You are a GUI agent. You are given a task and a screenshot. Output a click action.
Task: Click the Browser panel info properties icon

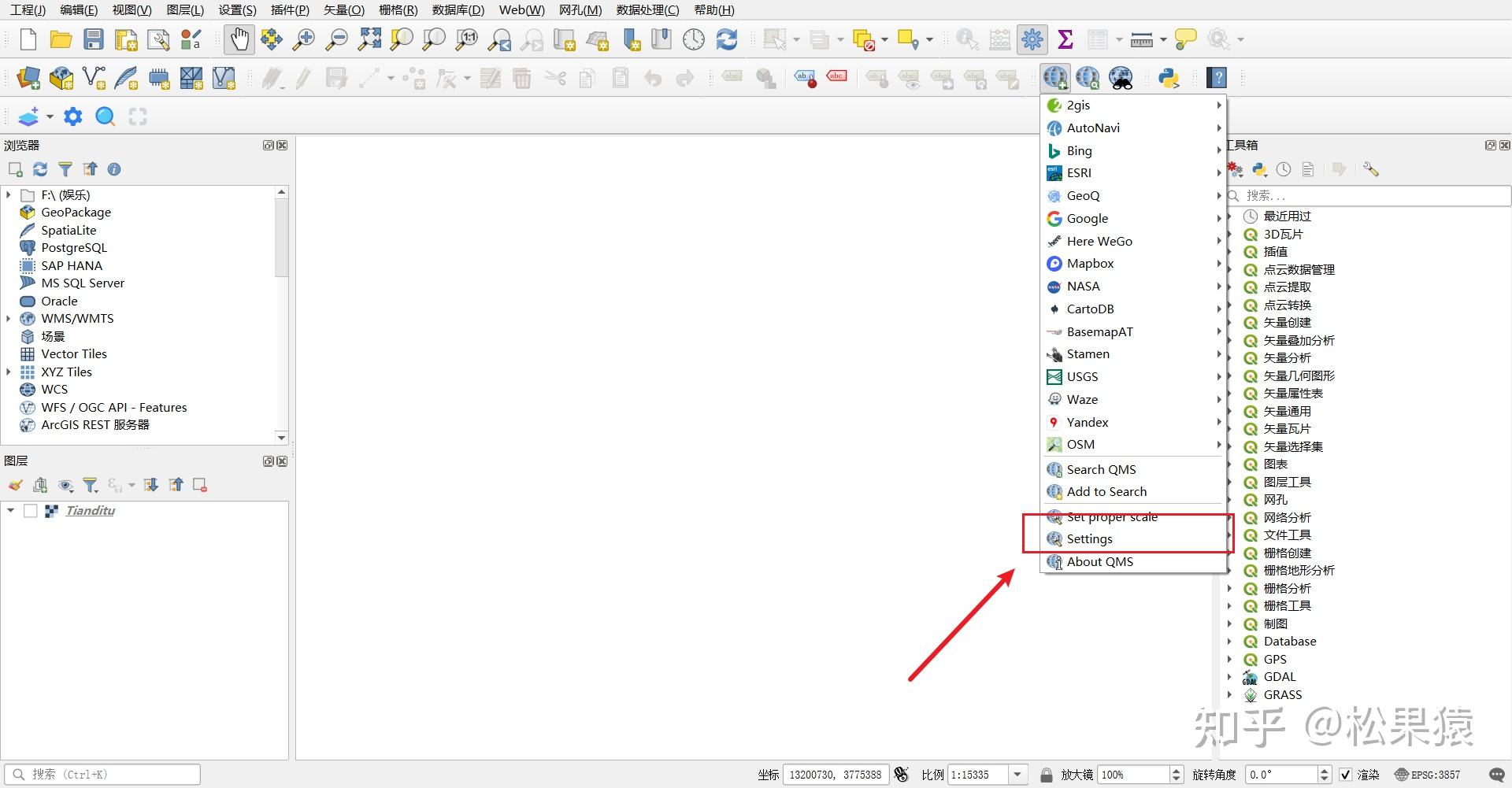114,169
